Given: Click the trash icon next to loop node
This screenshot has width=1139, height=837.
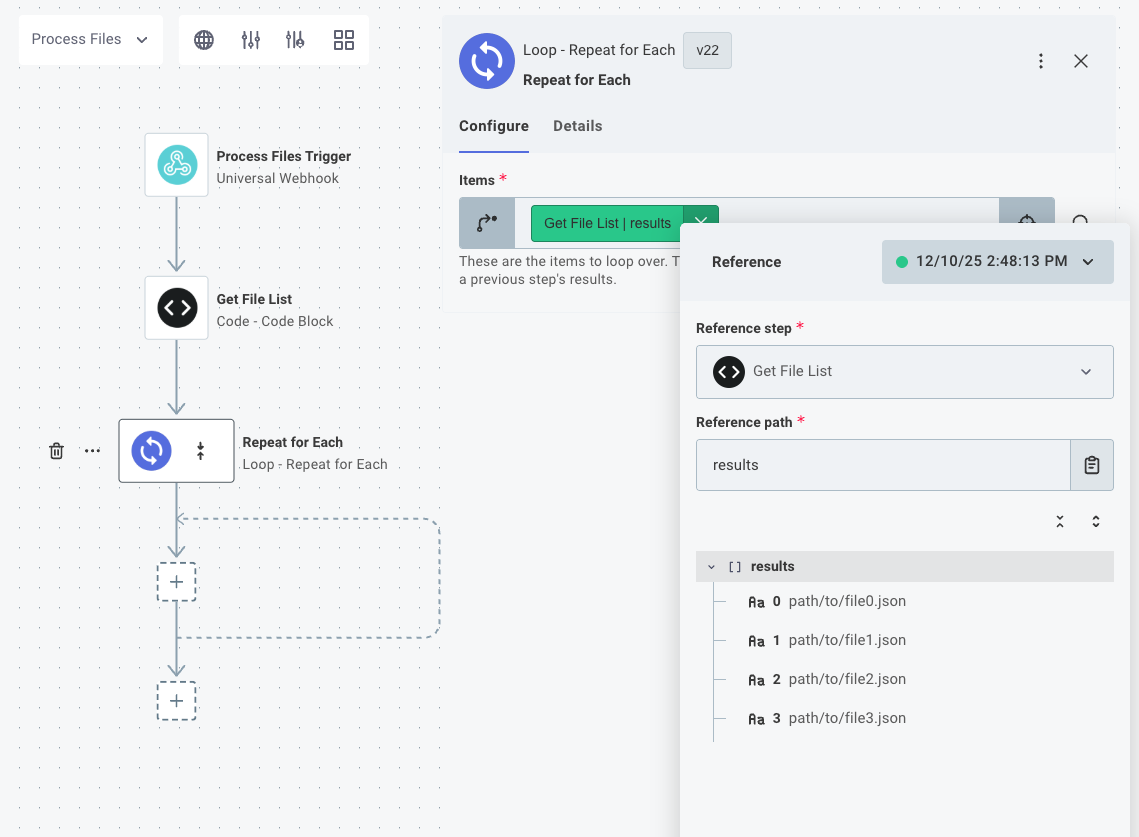Looking at the screenshot, I should pos(56,450).
